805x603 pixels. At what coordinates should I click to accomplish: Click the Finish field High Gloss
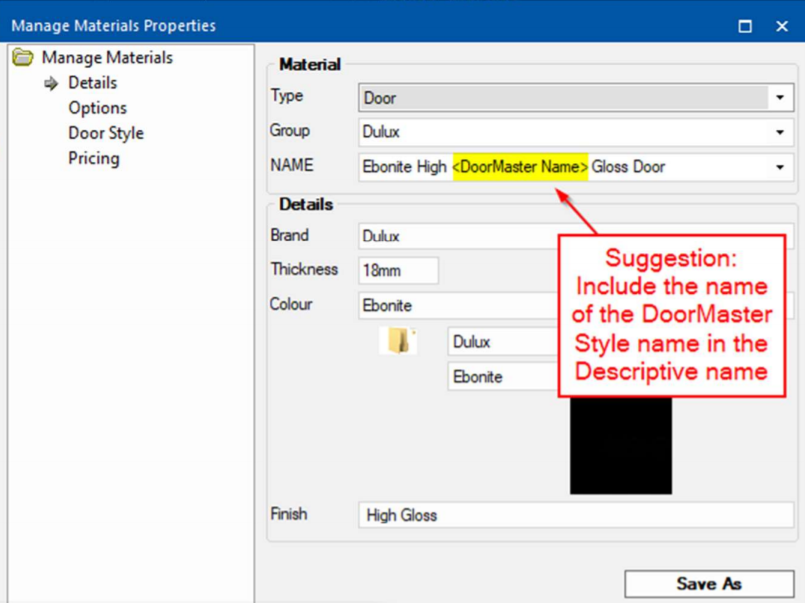coord(576,515)
